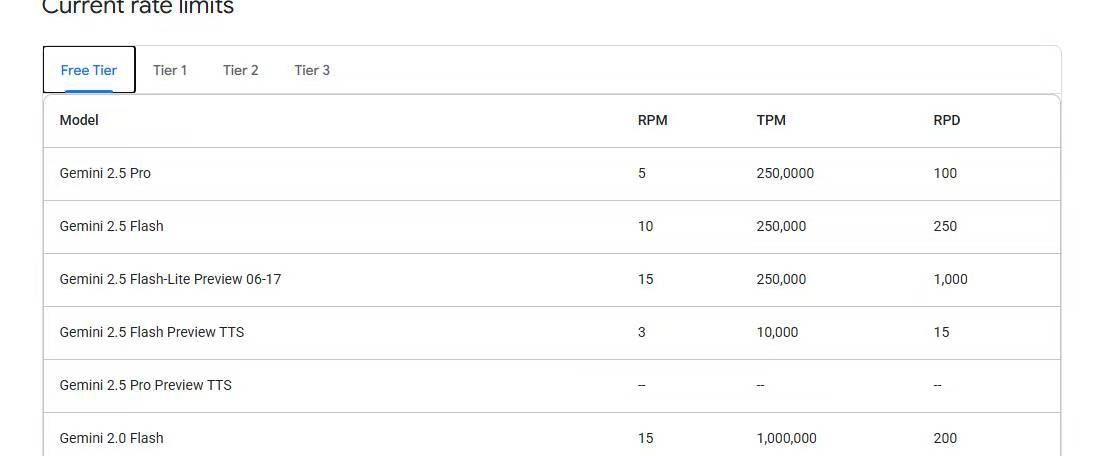Image resolution: width=1120 pixels, height=456 pixels.
Task: Click the Gemini 2.5 Pro Preview TTS label
Action: [146, 385]
